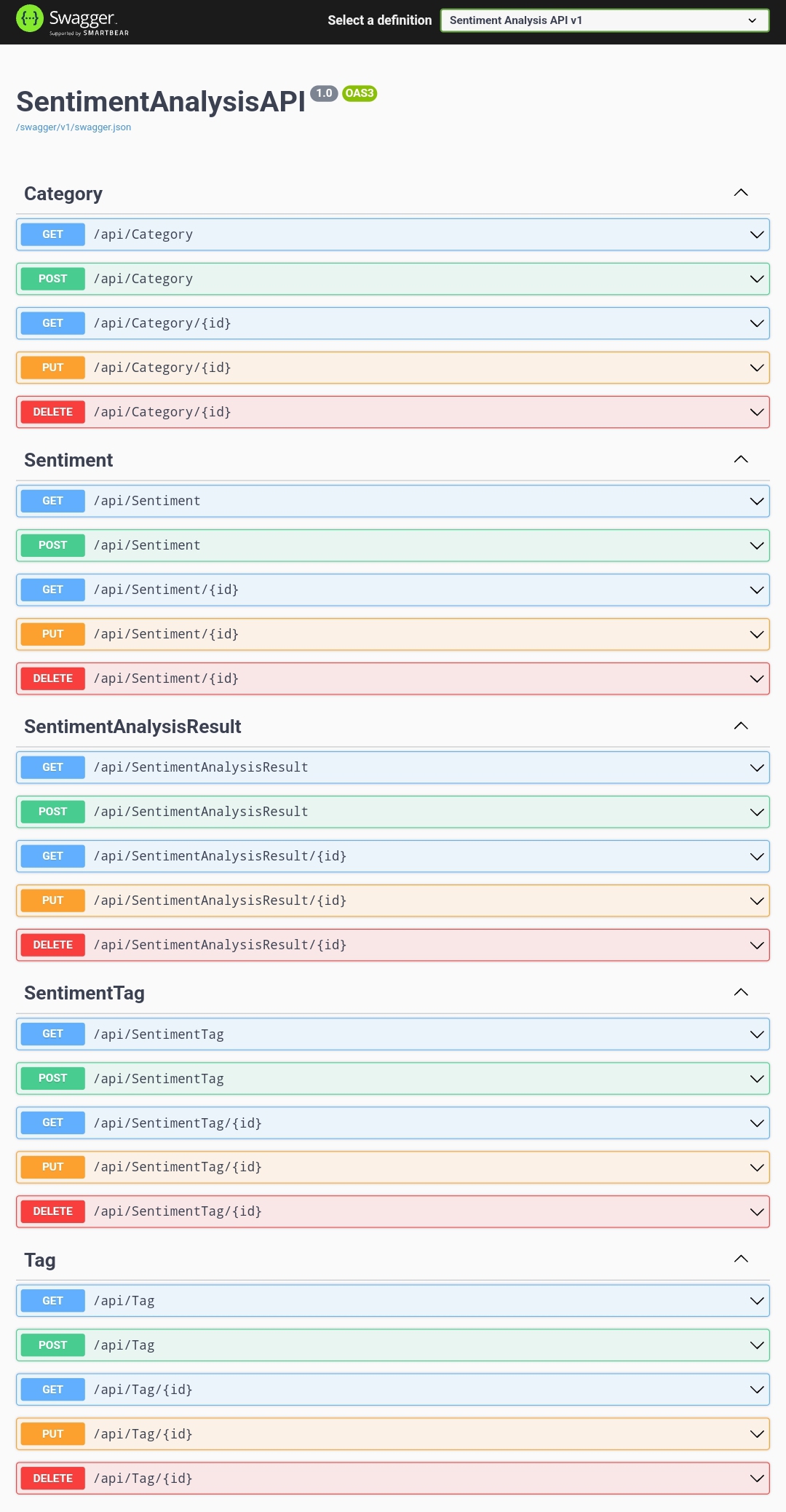Click the OAS3 version badge
This screenshot has width=786, height=1512.
(x=360, y=92)
